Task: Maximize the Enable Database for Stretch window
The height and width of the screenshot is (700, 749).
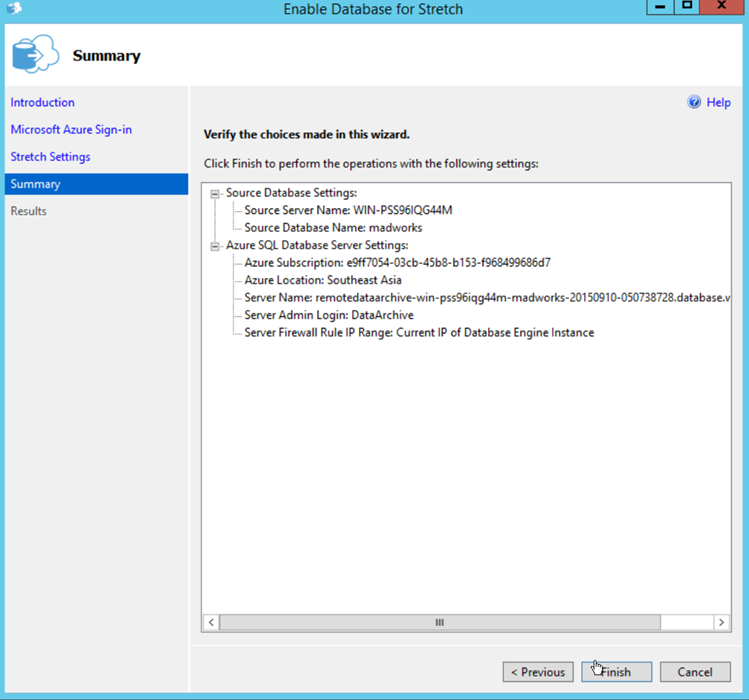Action: tap(687, 7)
